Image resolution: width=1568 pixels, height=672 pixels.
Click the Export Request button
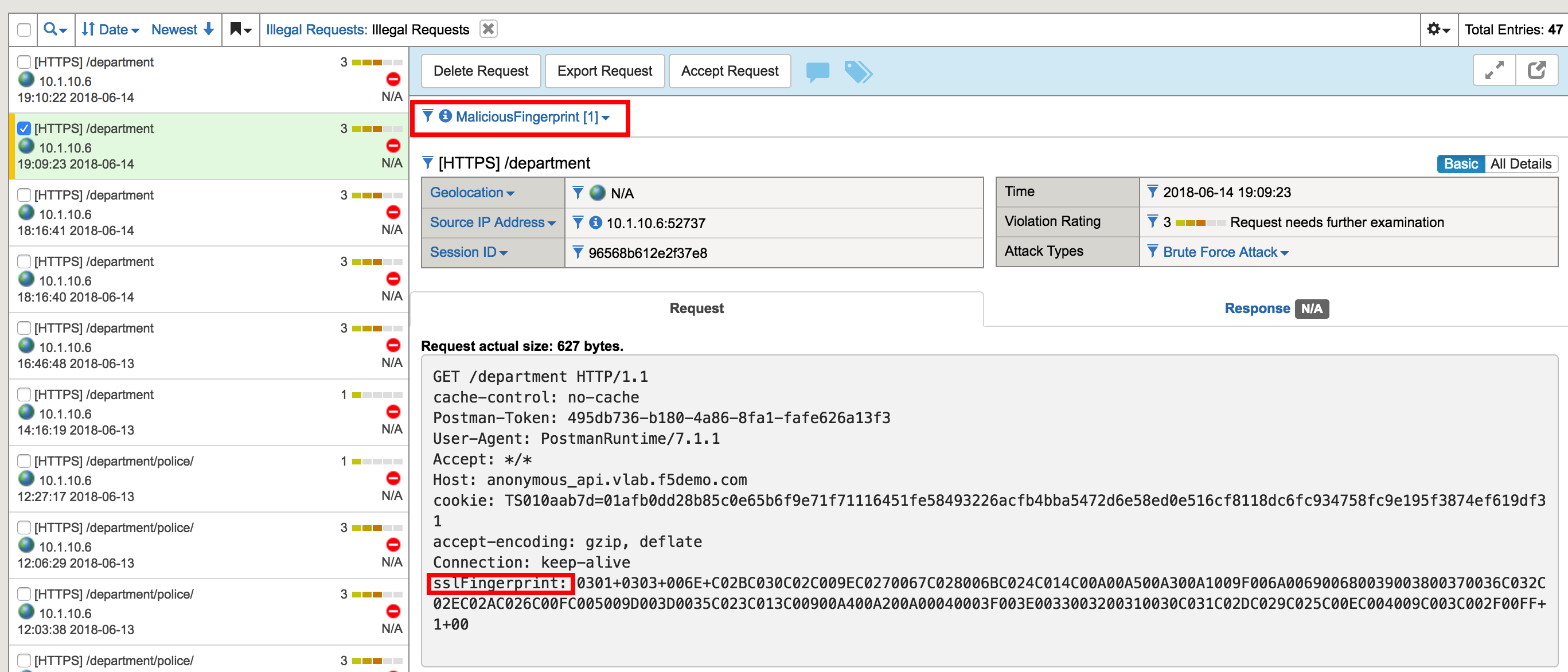(x=604, y=71)
